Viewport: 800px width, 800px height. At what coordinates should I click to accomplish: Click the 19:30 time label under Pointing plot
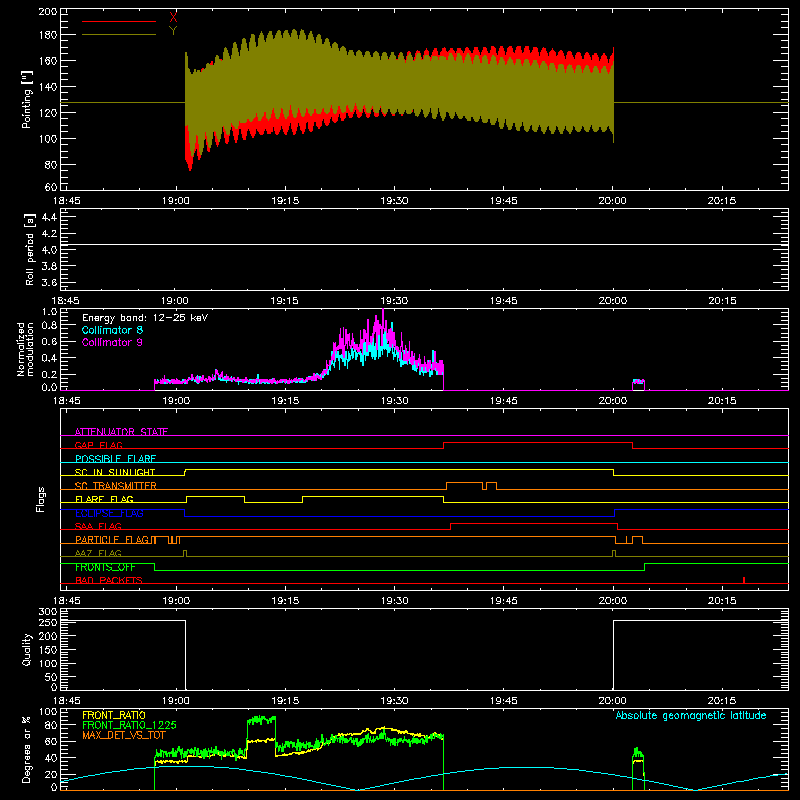(x=394, y=201)
